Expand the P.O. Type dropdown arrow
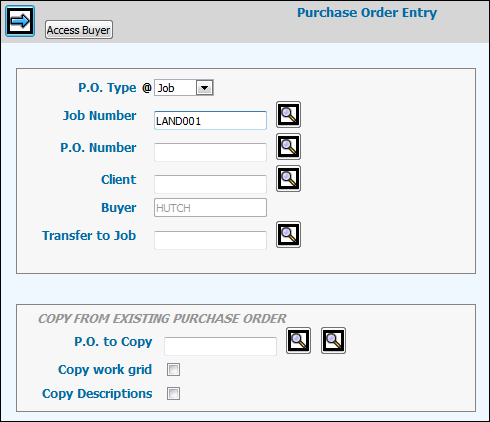The height and width of the screenshot is (422, 490). (204, 88)
